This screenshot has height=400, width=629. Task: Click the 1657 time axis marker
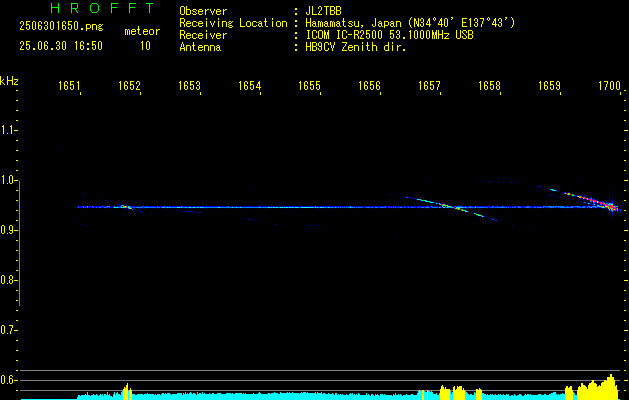pyautogui.click(x=429, y=85)
